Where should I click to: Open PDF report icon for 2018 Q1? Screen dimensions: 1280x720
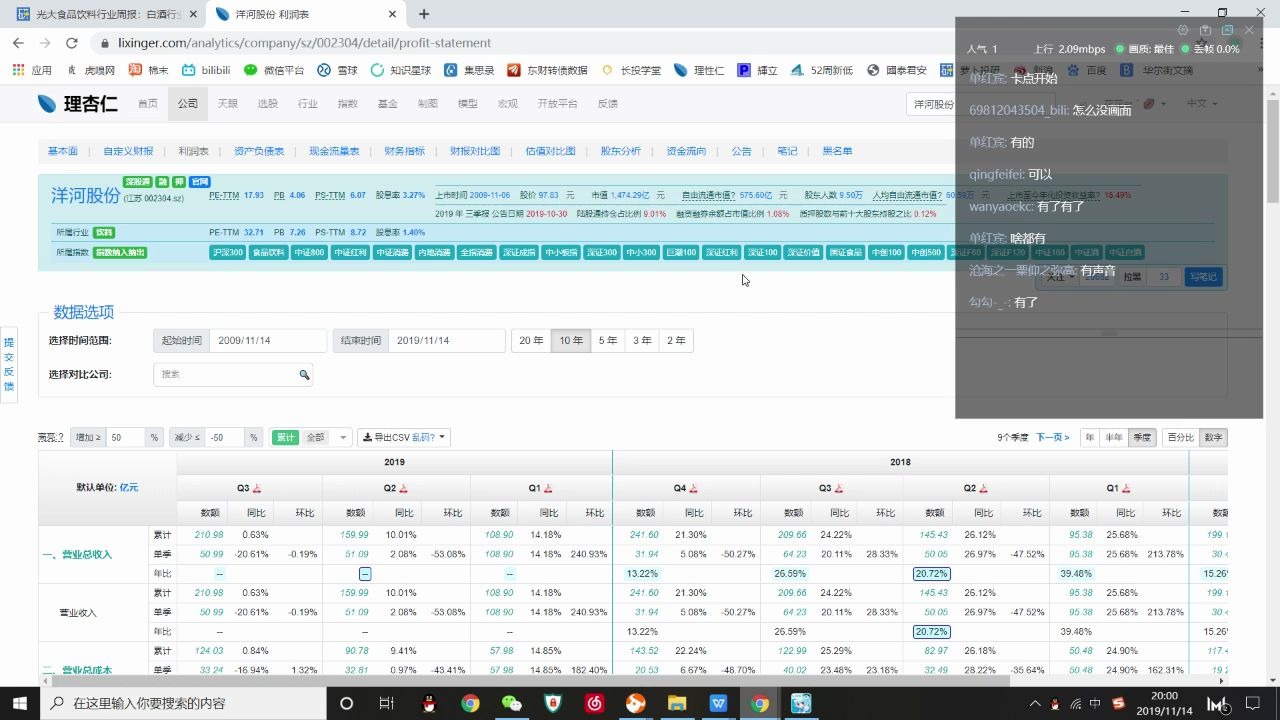click(x=1127, y=489)
